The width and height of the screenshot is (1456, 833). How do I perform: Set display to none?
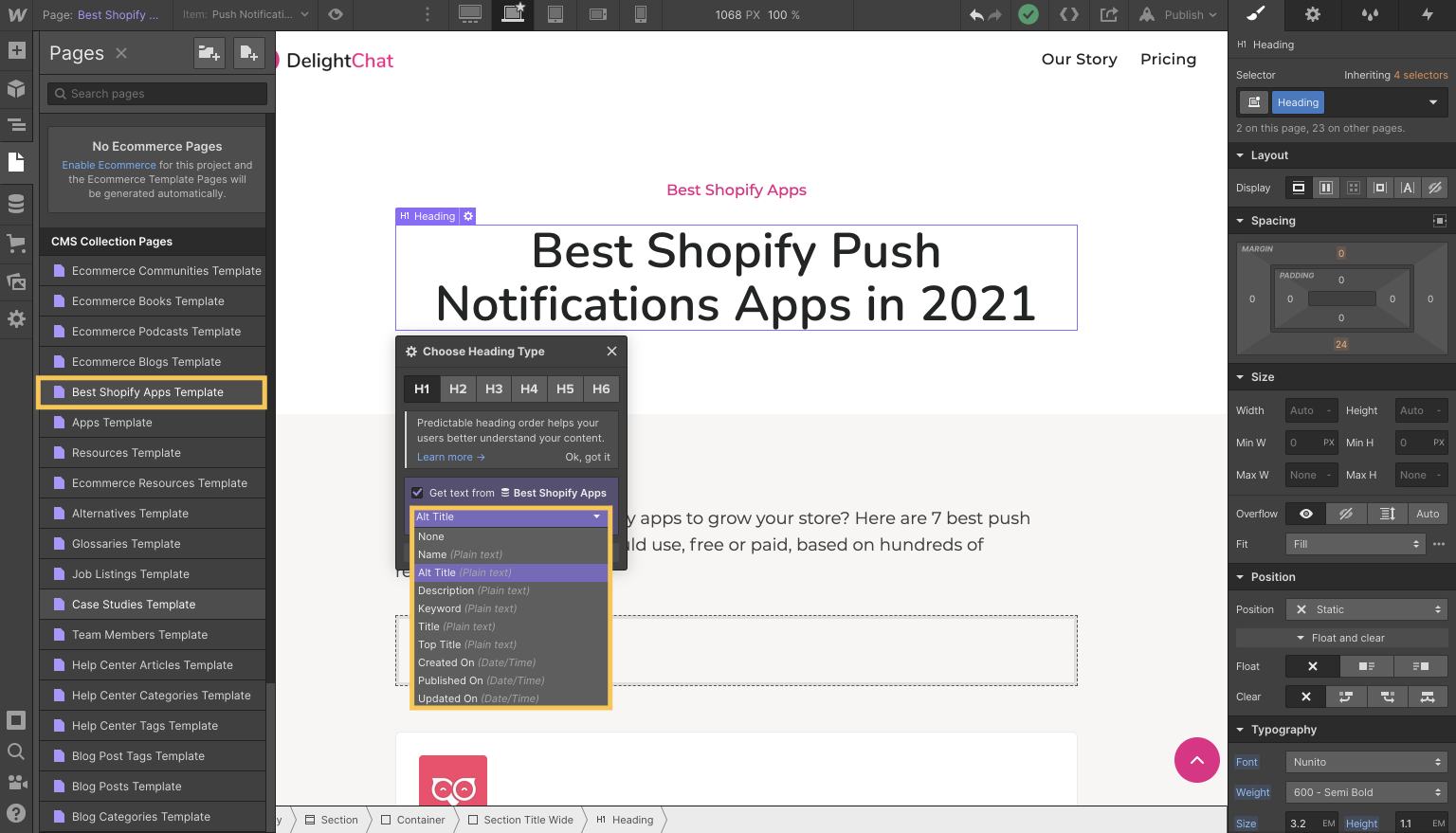pyautogui.click(x=1435, y=188)
